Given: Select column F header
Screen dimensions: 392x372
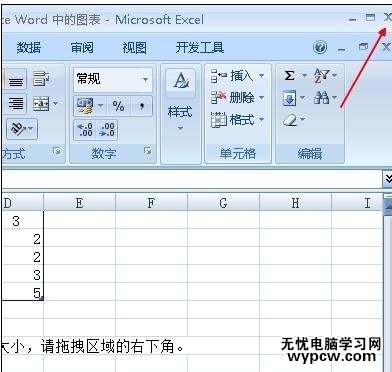Looking at the screenshot, I should click(x=151, y=202).
